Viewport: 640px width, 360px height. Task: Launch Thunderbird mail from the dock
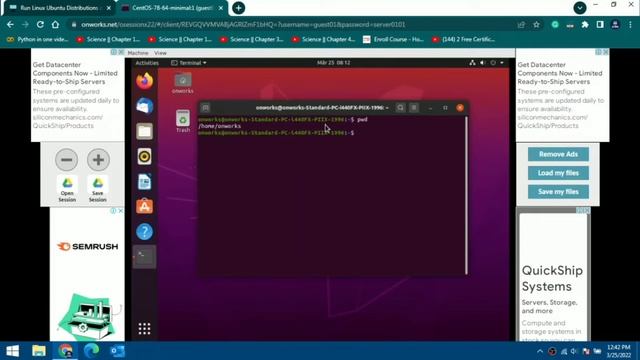coord(144,106)
